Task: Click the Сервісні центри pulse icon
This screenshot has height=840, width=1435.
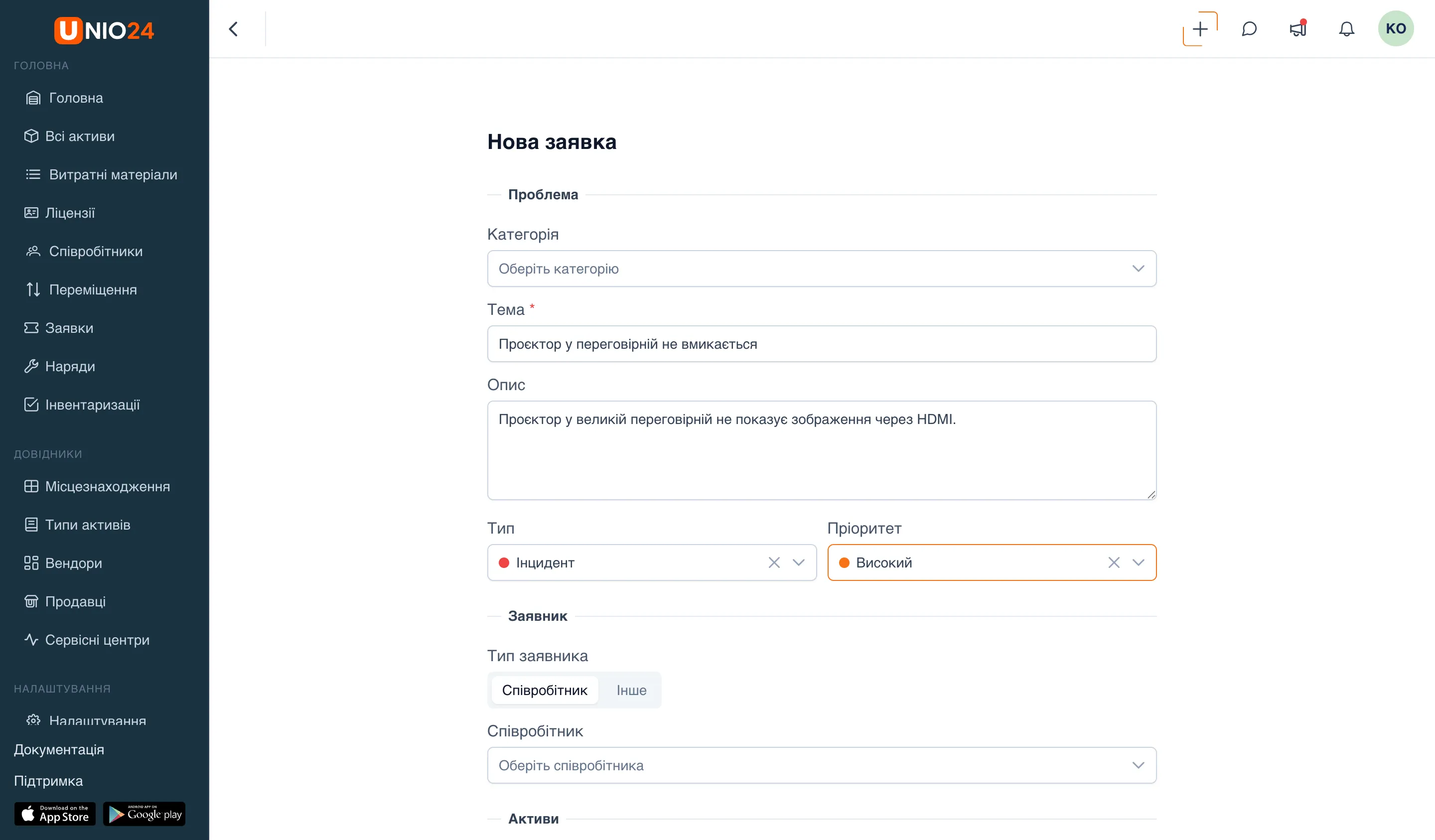Action: pyautogui.click(x=31, y=640)
